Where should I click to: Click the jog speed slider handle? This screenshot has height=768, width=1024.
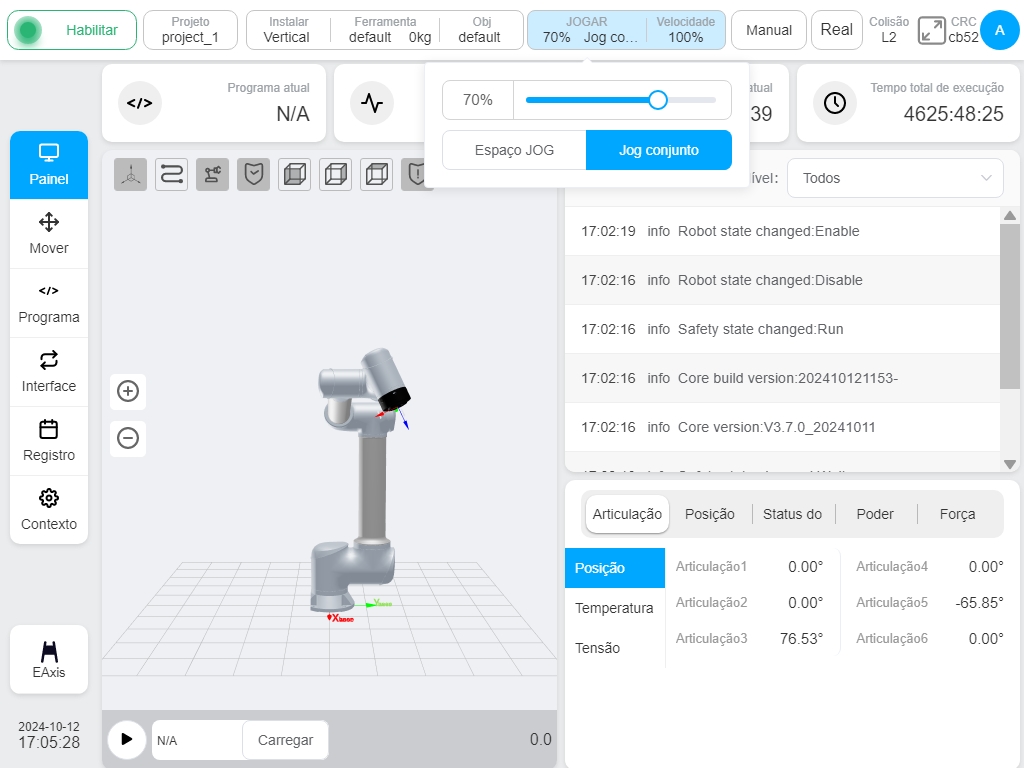(x=658, y=100)
